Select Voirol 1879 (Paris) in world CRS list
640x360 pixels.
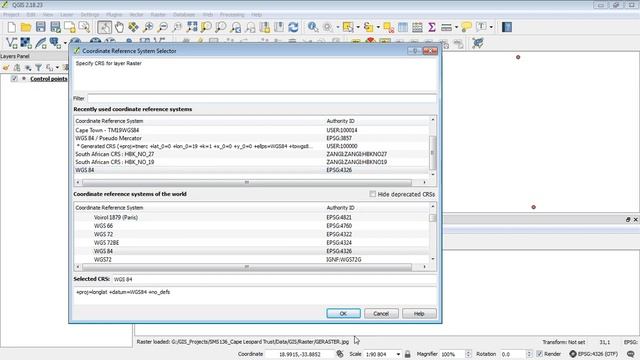(x=252, y=218)
